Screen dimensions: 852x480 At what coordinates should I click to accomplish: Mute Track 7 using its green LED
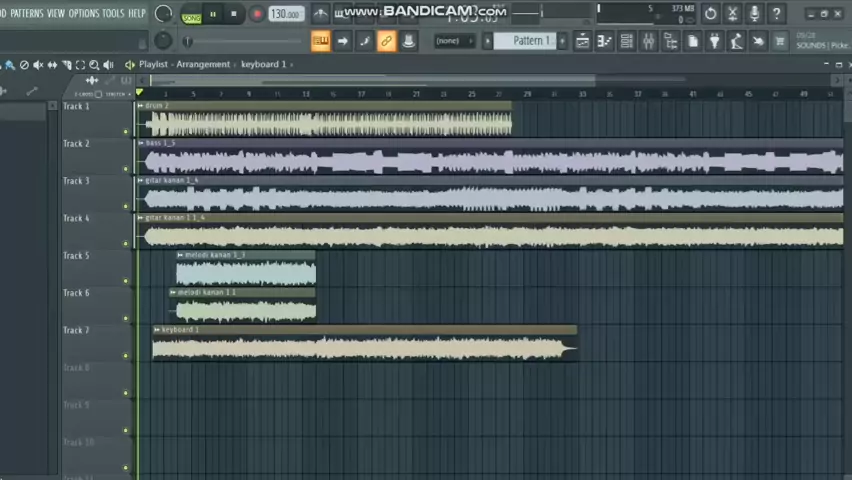[126, 355]
